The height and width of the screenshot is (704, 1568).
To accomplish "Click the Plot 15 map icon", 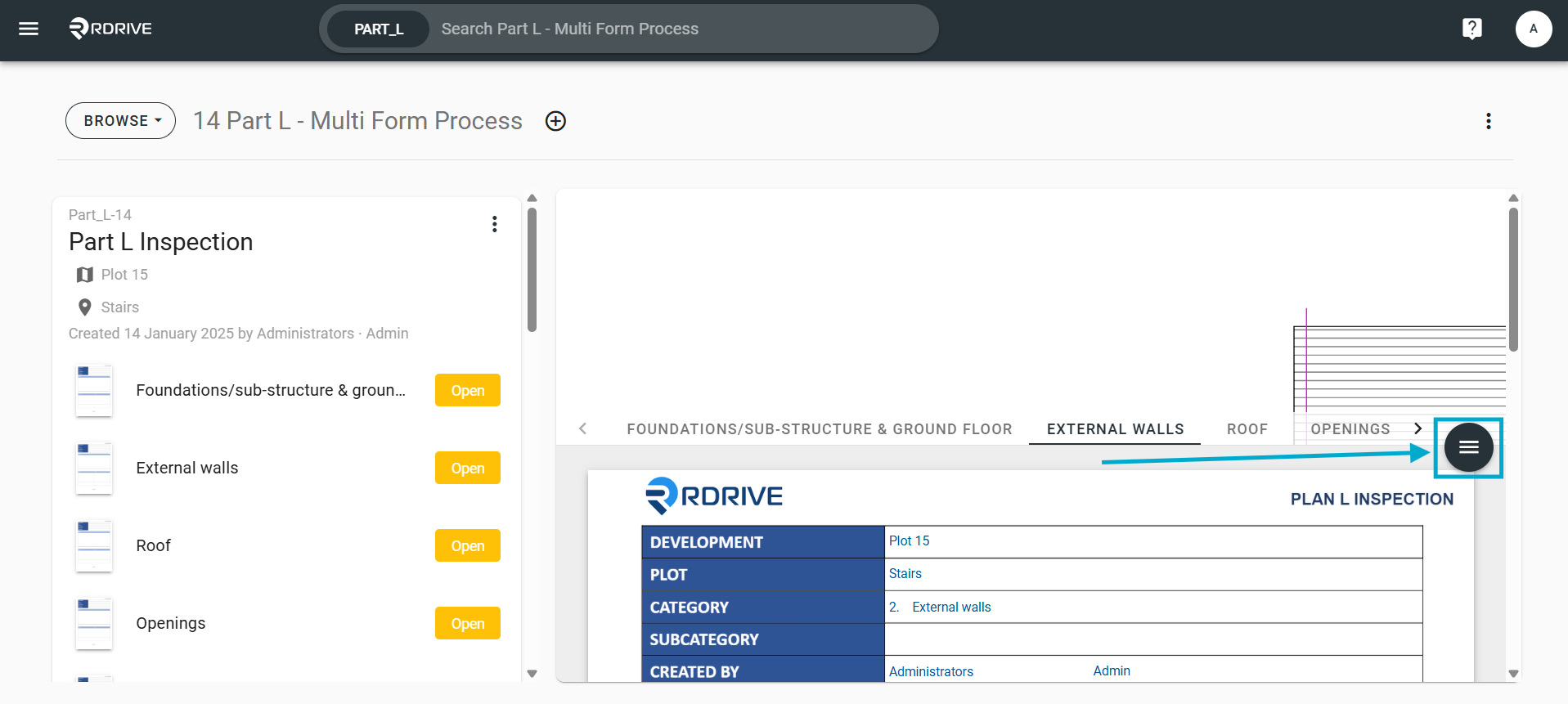I will point(84,275).
